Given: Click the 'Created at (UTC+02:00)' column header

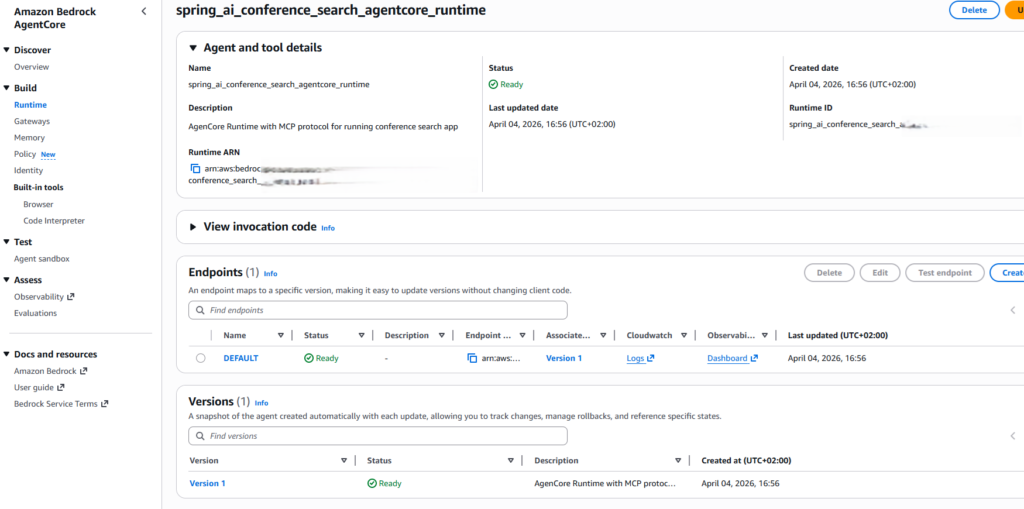Looking at the screenshot, I should click(x=746, y=461).
